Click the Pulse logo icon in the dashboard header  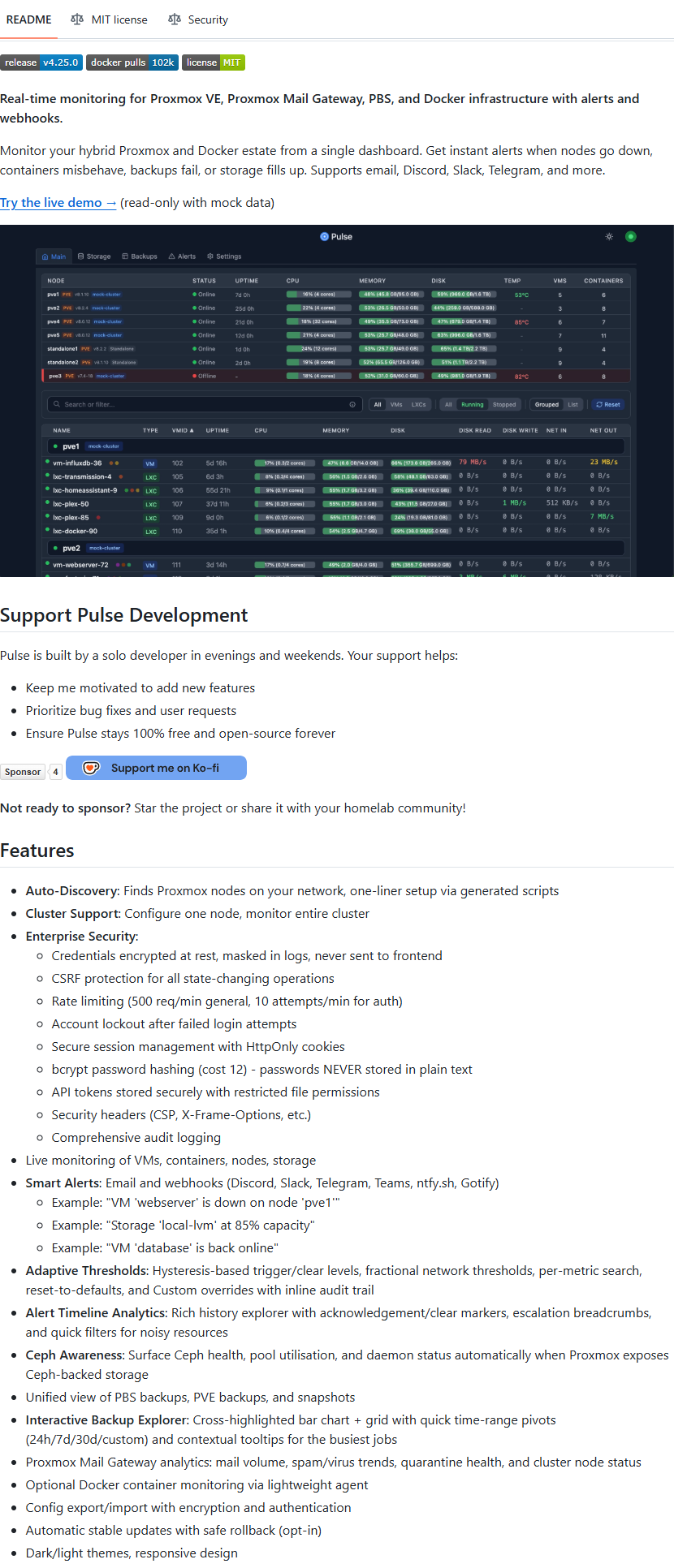(x=325, y=237)
